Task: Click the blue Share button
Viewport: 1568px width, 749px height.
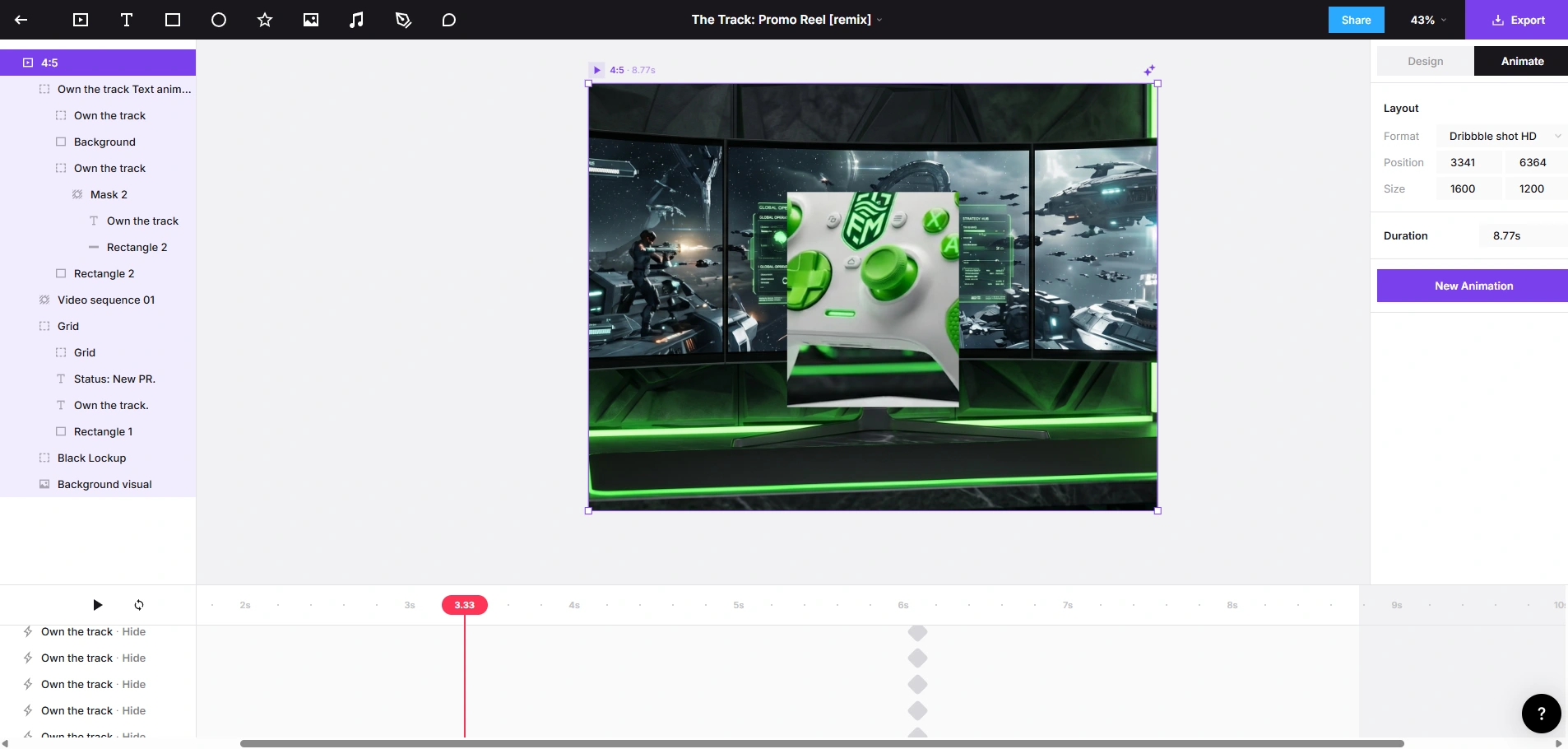Action: pos(1357,20)
